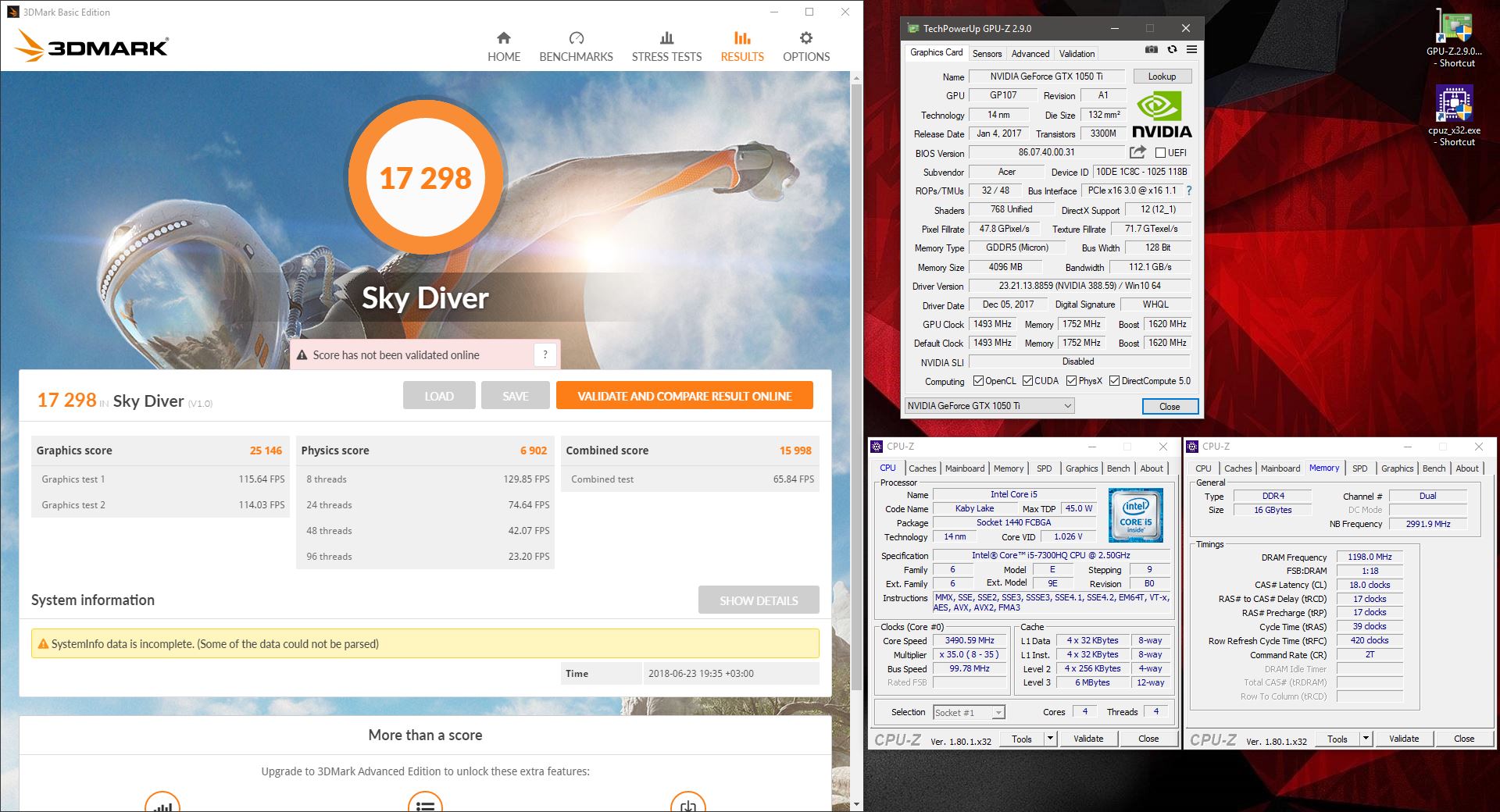The width and height of the screenshot is (1500, 812).
Task: Open the 3DMark Home section
Action: [x=504, y=47]
